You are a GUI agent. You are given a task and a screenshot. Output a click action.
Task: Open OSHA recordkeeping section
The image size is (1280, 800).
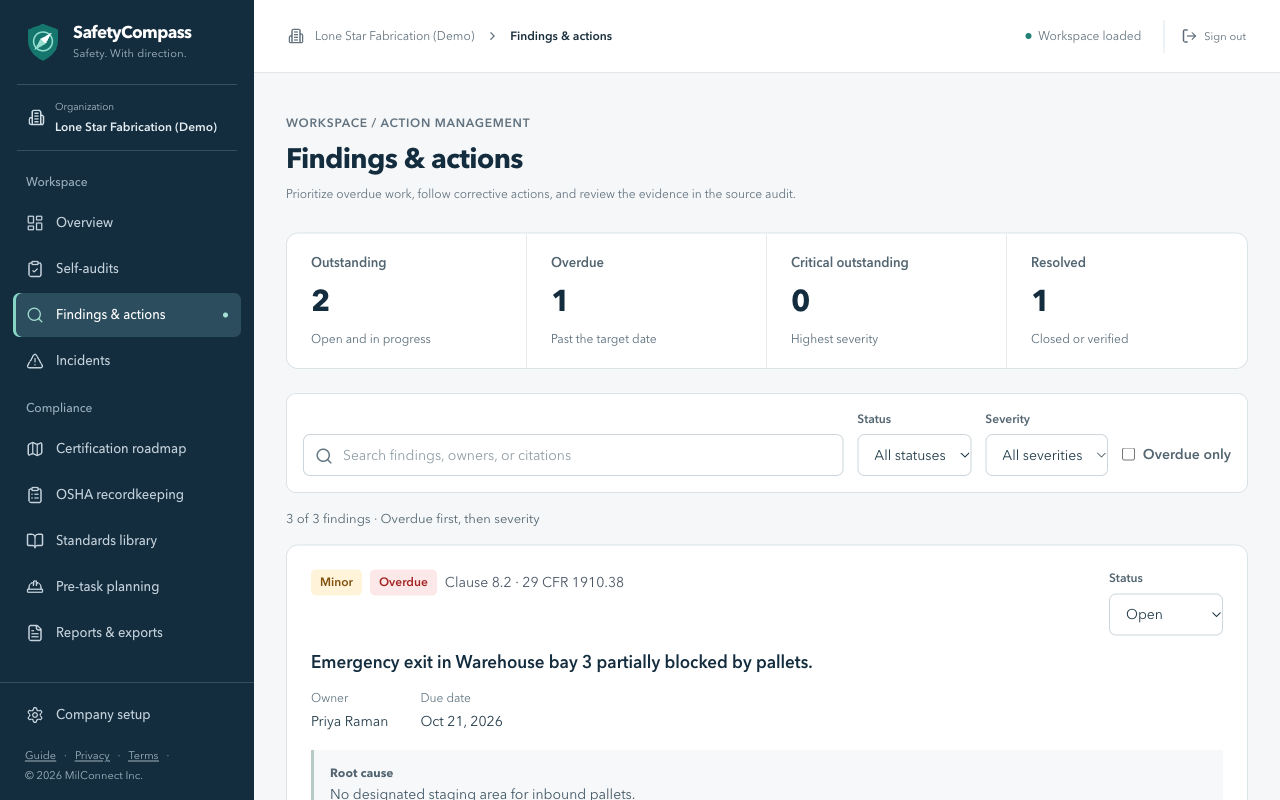point(127,495)
